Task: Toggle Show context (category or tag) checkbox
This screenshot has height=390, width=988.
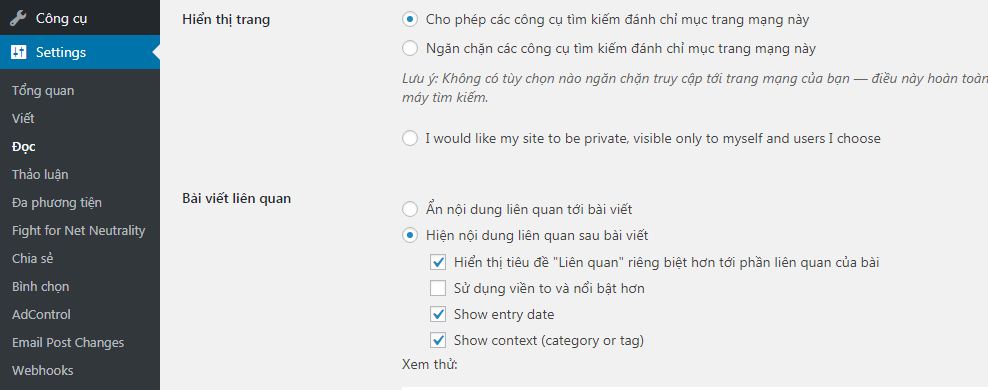Action: click(x=438, y=340)
